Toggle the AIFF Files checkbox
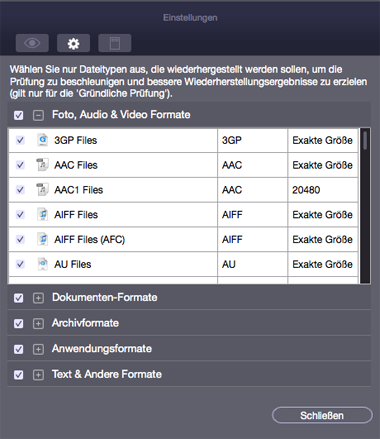 pyautogui.click(x=20, y=215)
